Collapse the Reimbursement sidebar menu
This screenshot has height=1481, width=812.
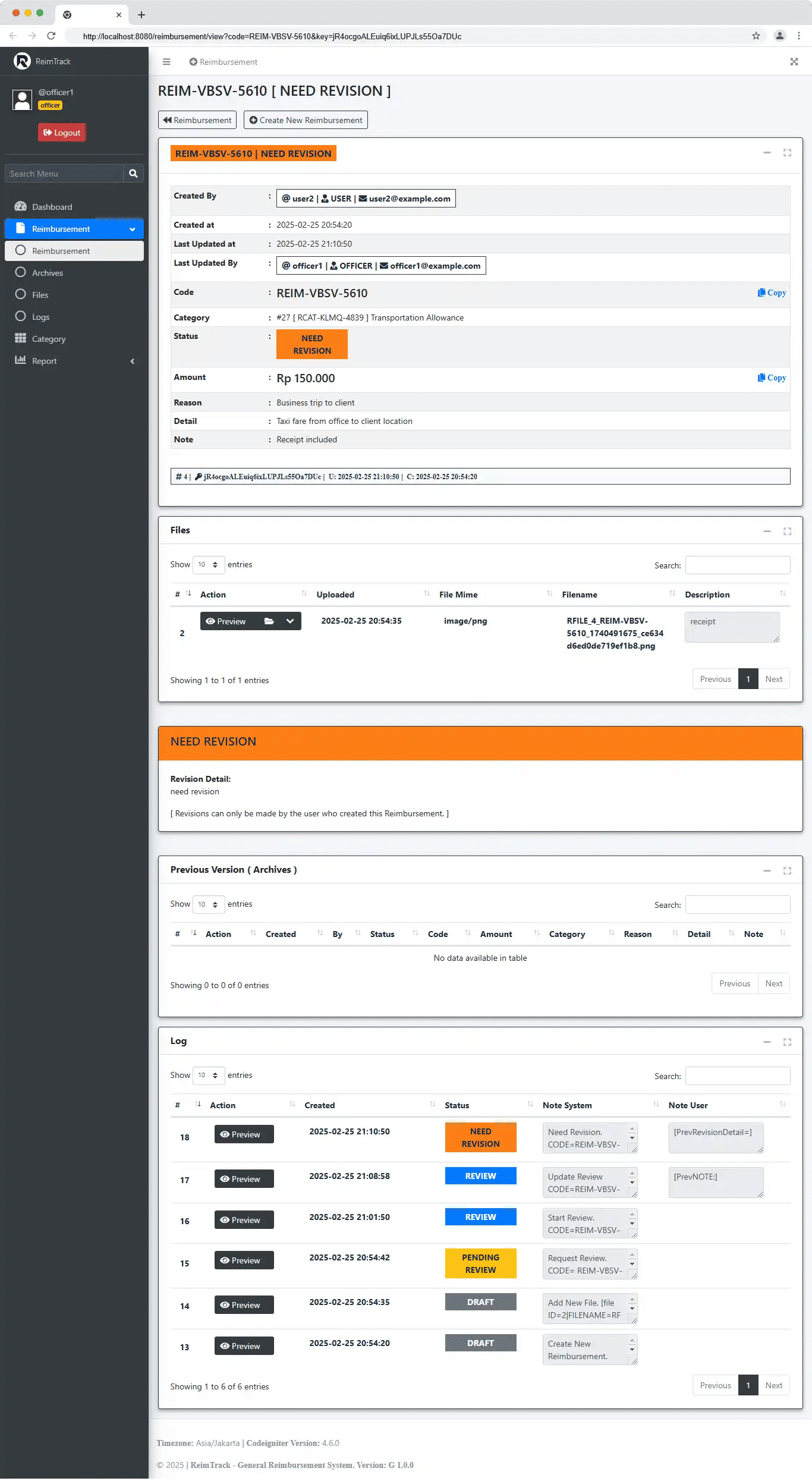pos(74,229)
